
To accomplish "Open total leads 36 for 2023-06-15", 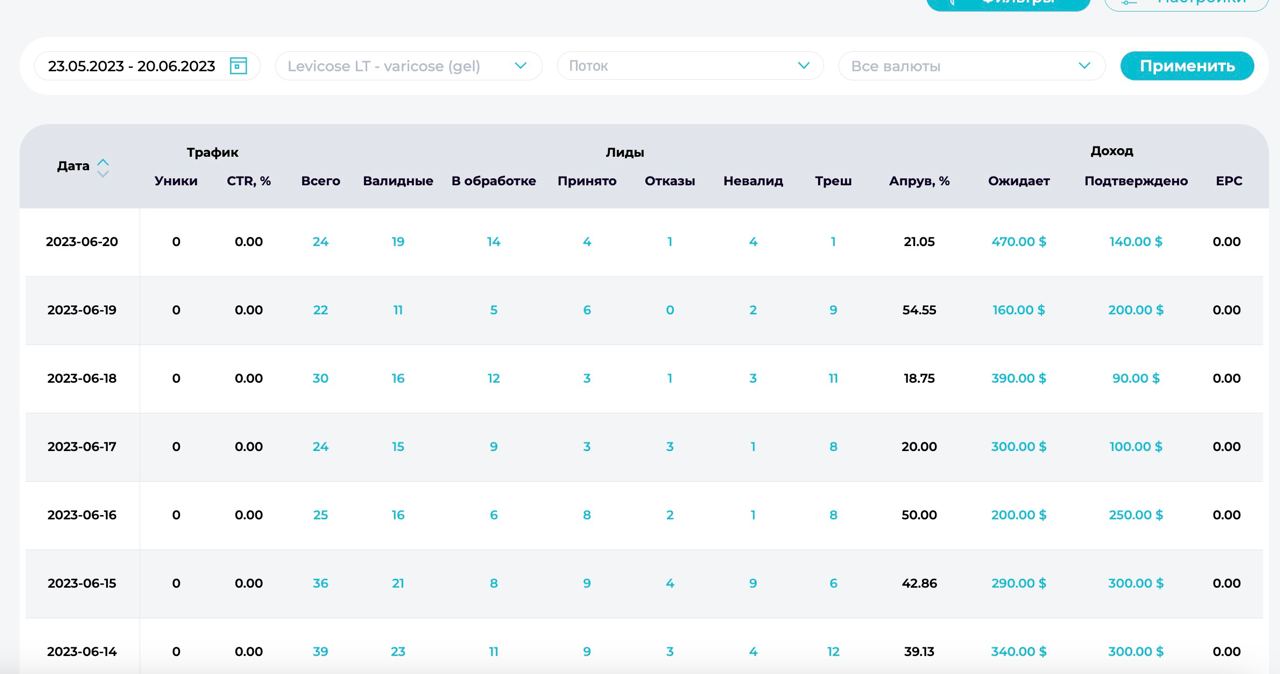I will (320, 583).
